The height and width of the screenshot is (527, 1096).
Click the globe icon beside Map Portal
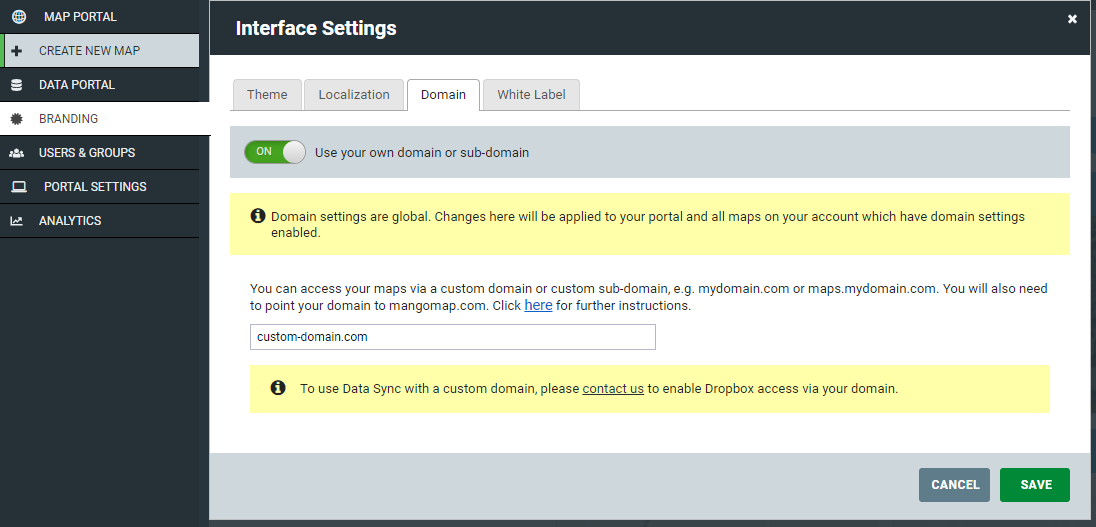19,17
